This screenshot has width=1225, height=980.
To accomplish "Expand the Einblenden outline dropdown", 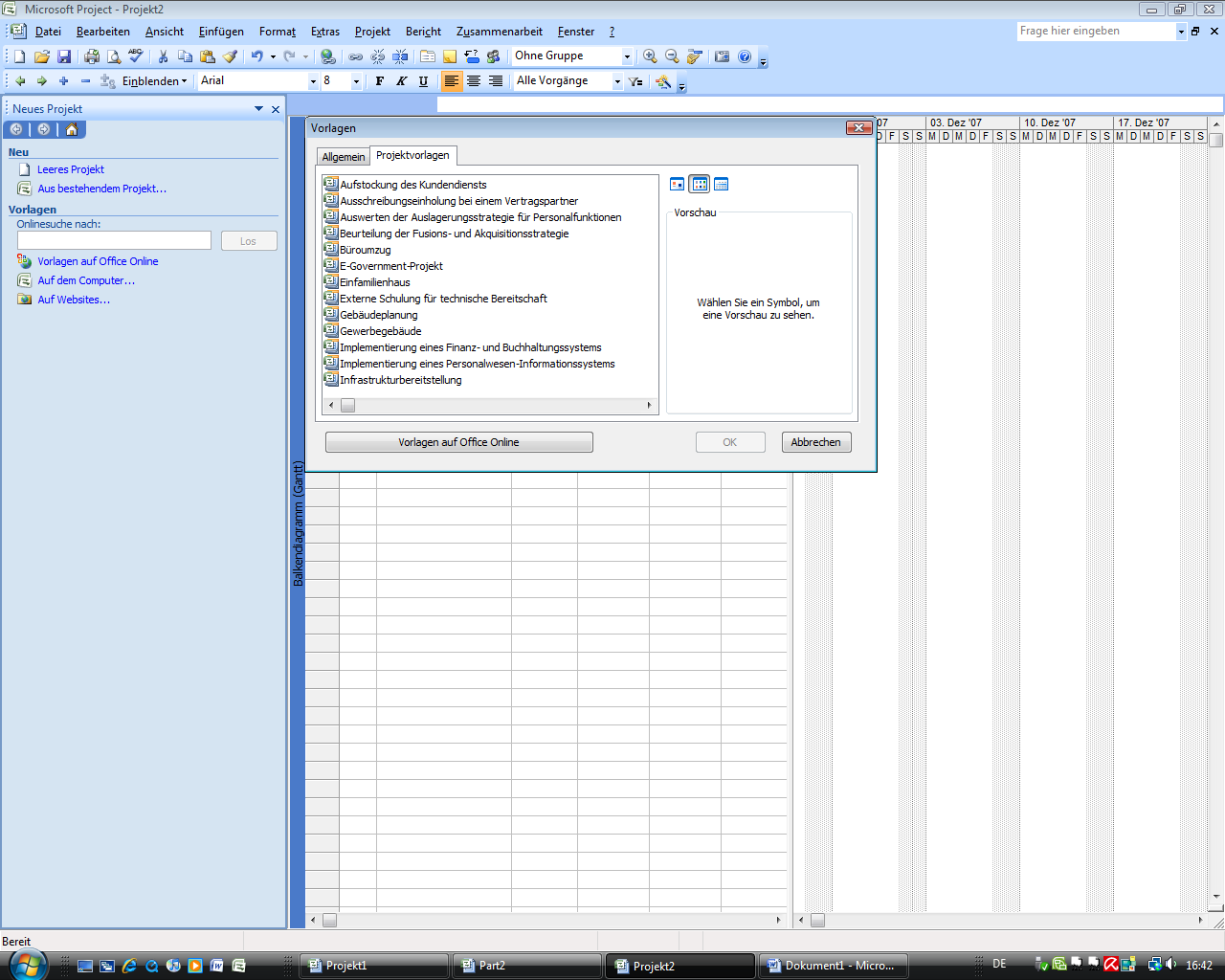I will (156, 81).
